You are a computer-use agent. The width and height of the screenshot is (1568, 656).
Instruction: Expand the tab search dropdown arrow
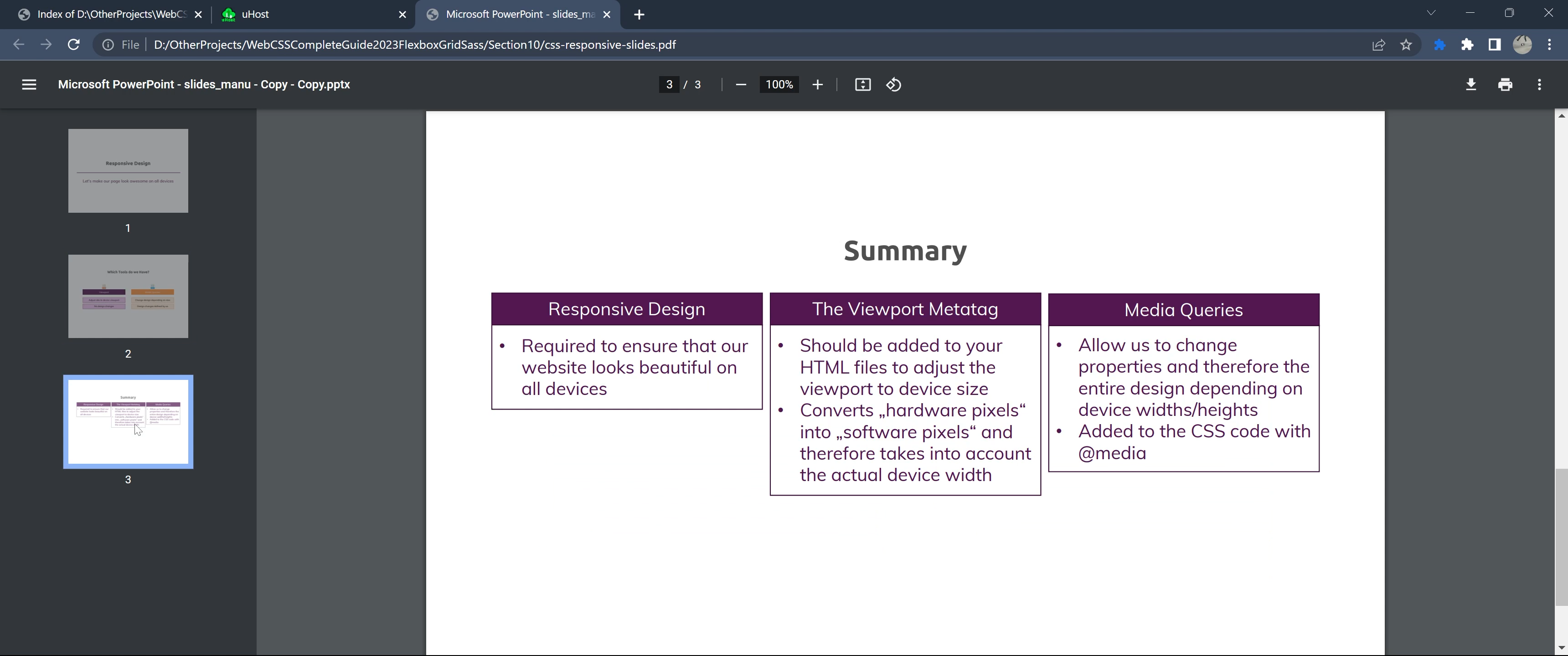point(1431,13)
